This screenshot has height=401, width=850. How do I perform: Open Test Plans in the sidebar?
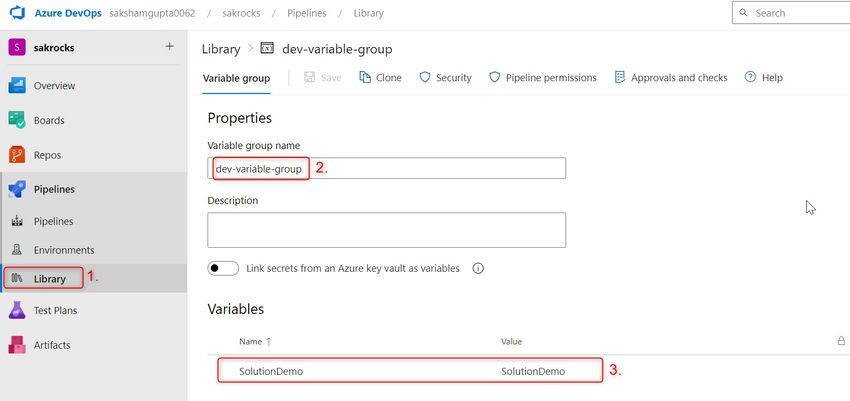[55, 310]
